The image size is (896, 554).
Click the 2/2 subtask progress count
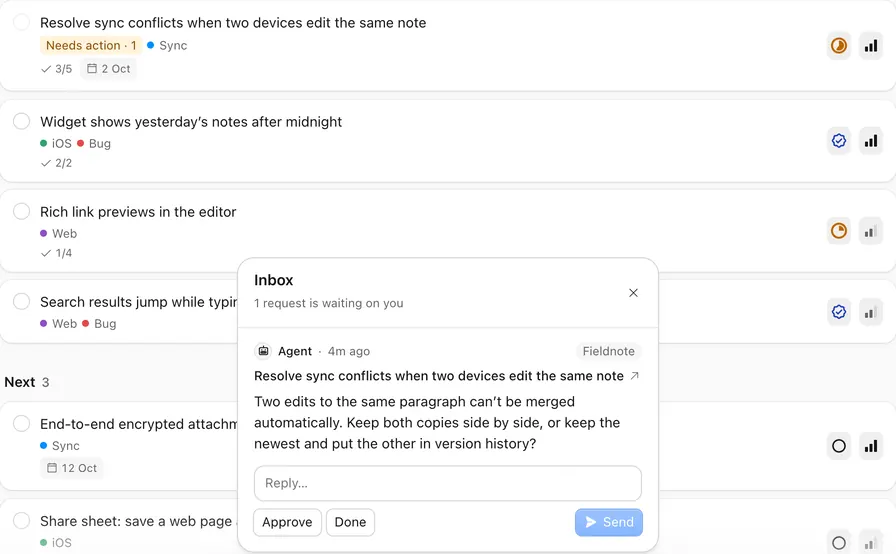click(x=57, y=163)
